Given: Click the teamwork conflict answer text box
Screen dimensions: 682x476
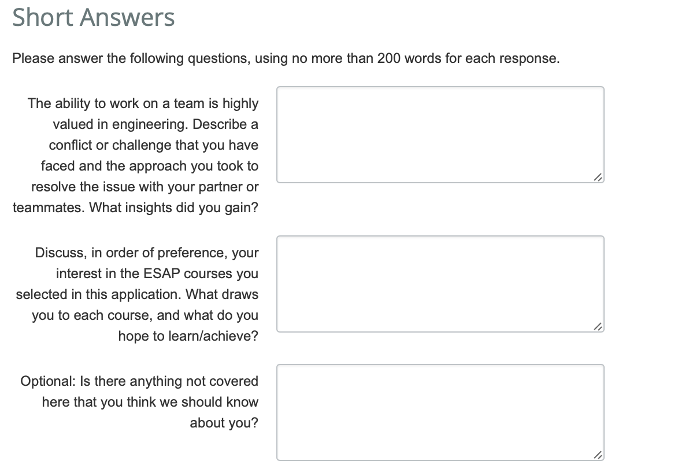Looking at the screenshot, I should [x=440, y=134].
